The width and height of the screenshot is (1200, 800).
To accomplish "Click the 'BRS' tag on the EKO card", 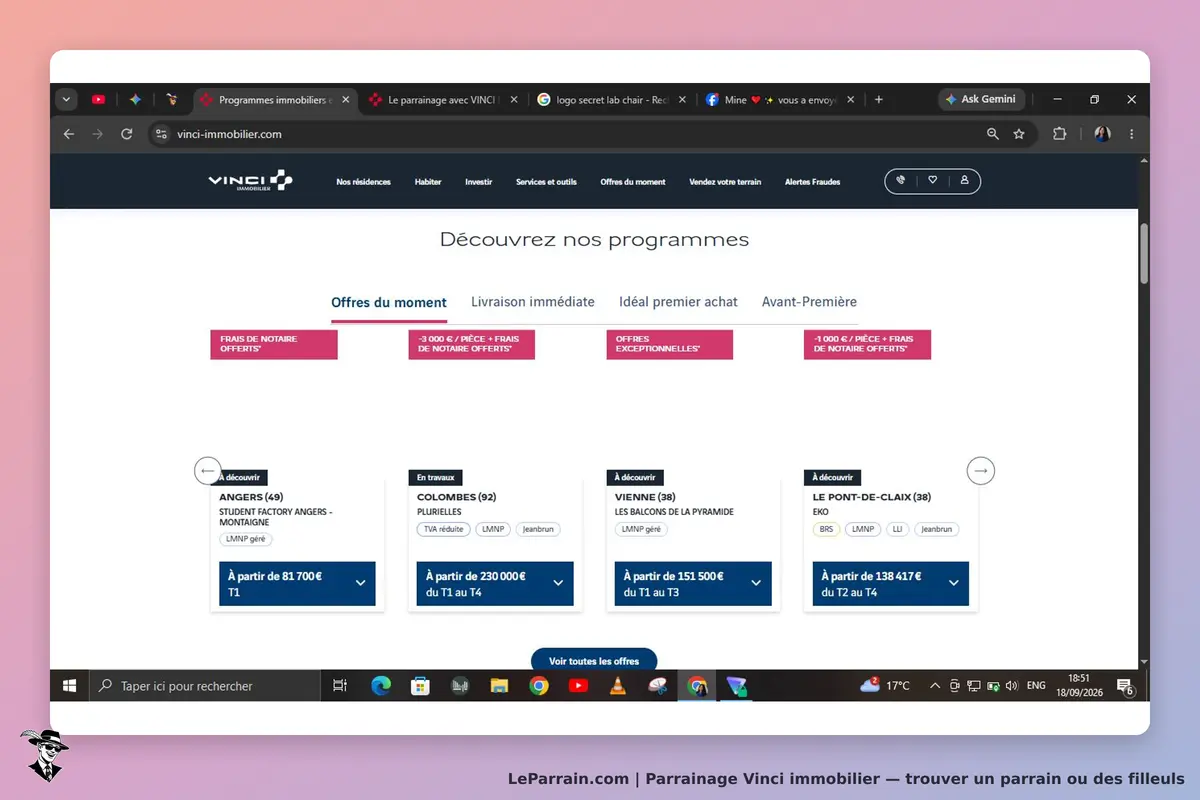I will [826, 529].
